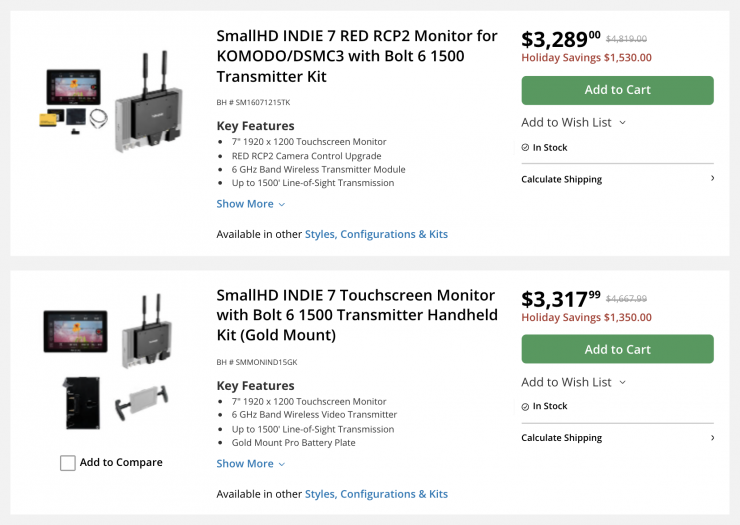Click the In Stock checkmark icon on first product

tap(525, 148)
